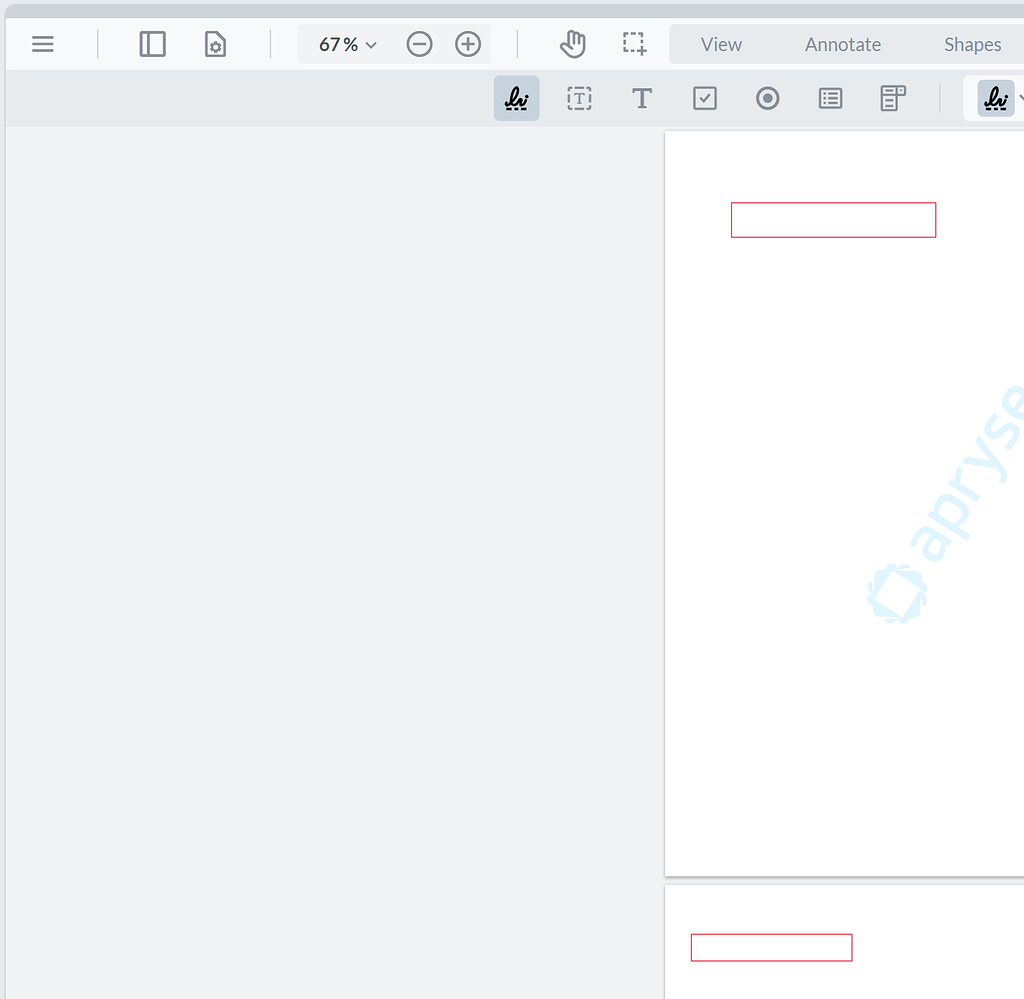
Task: Toggle the View Controls panel
Action: tap(215, 44)
